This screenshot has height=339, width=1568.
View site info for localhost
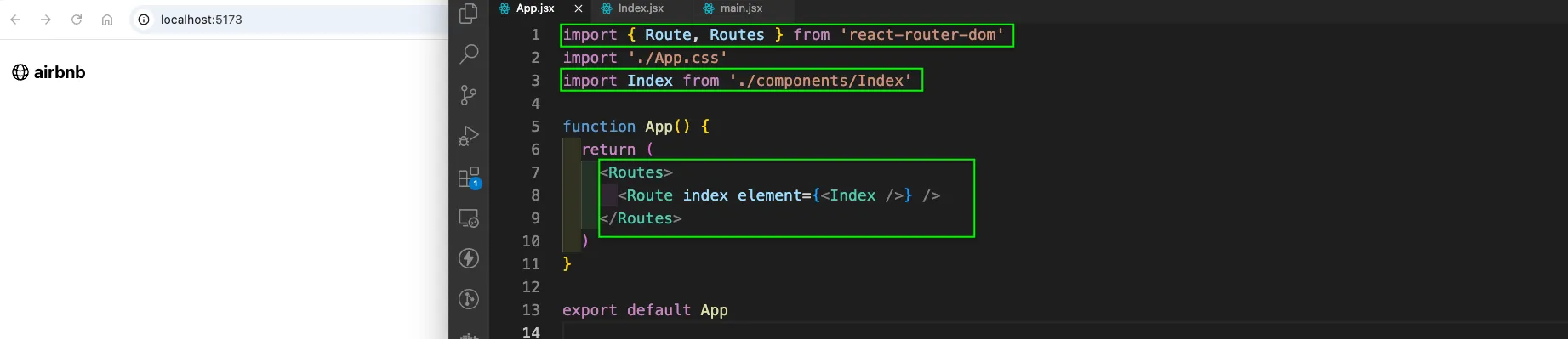(145, 20)
